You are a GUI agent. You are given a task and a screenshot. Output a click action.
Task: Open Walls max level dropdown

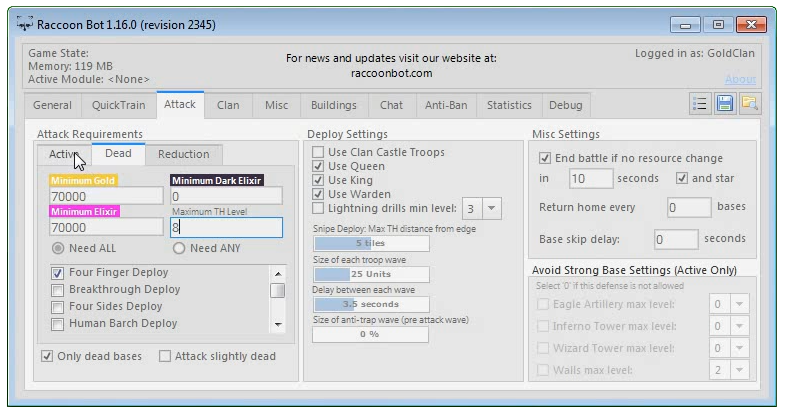pos(739,370)
